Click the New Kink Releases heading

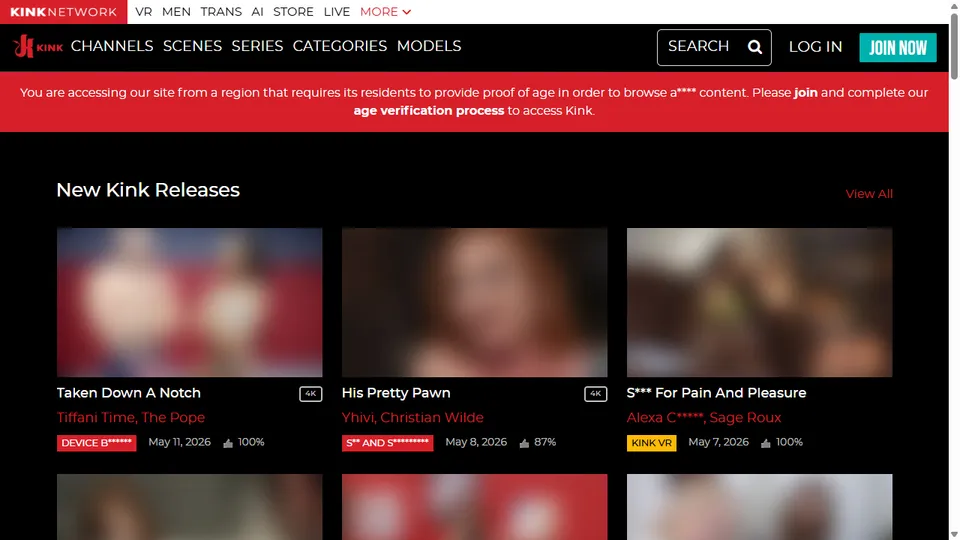pyautogui.click(x=148, y=190)
